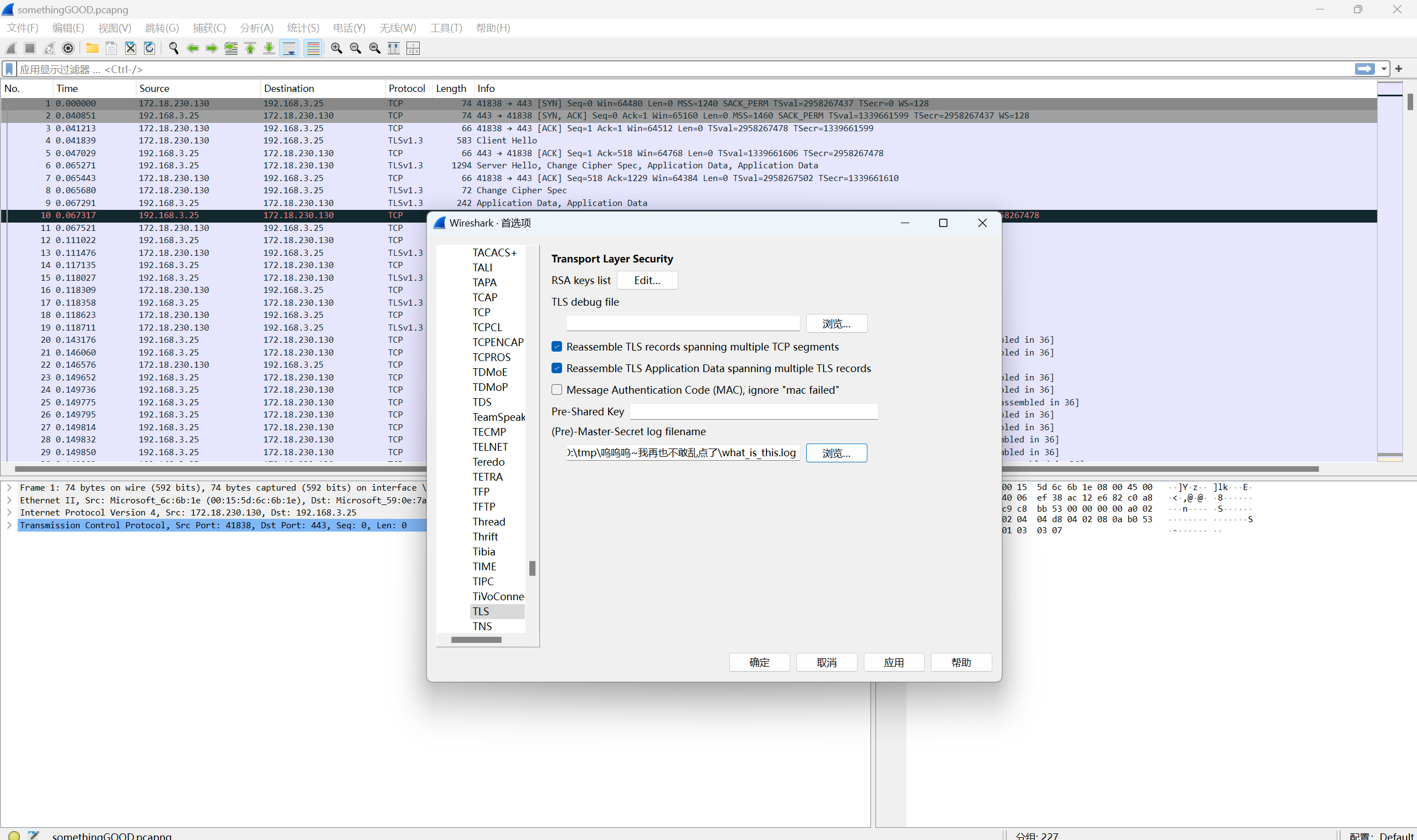The height and width of the screenshot is (840, 1417).
Task: Expand Transmission Control Protocol row
Action: coord(9,525)
